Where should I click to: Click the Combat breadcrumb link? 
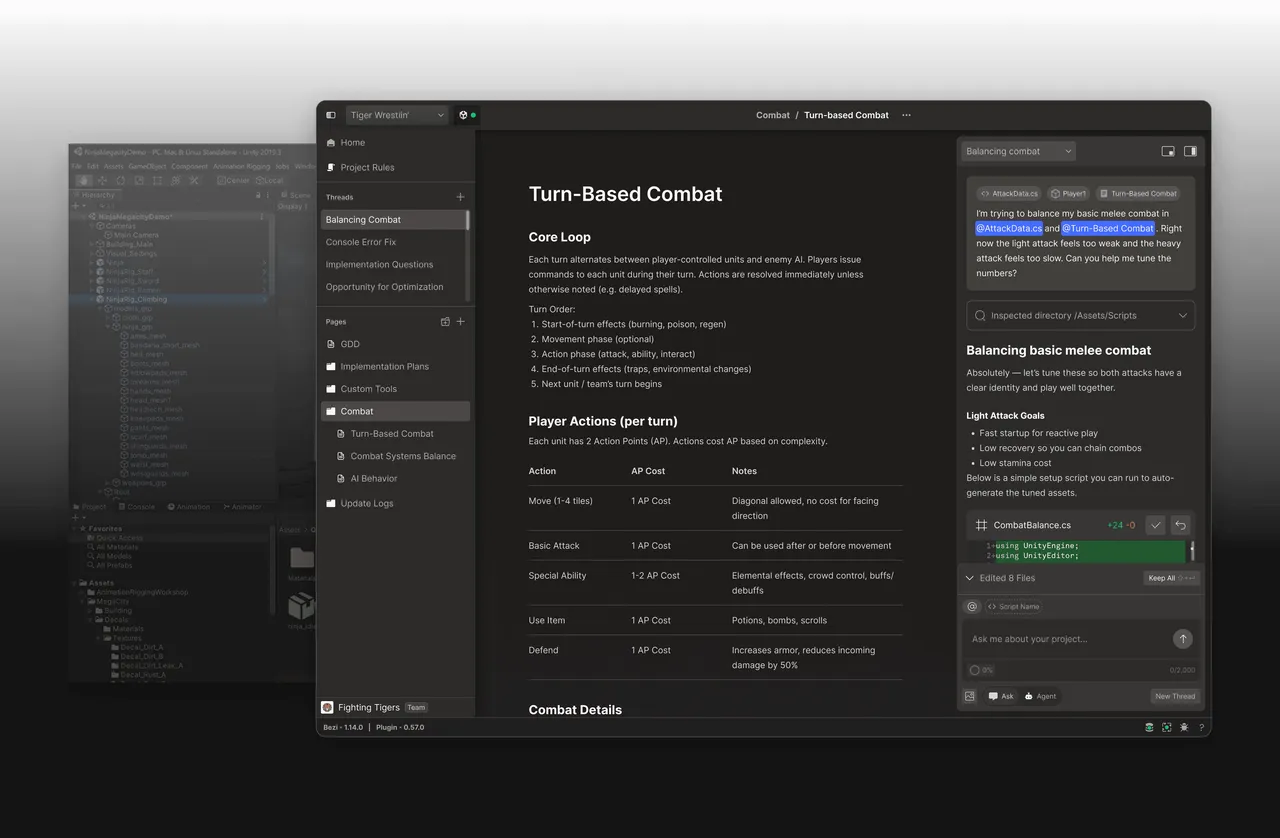pos(772,115)
